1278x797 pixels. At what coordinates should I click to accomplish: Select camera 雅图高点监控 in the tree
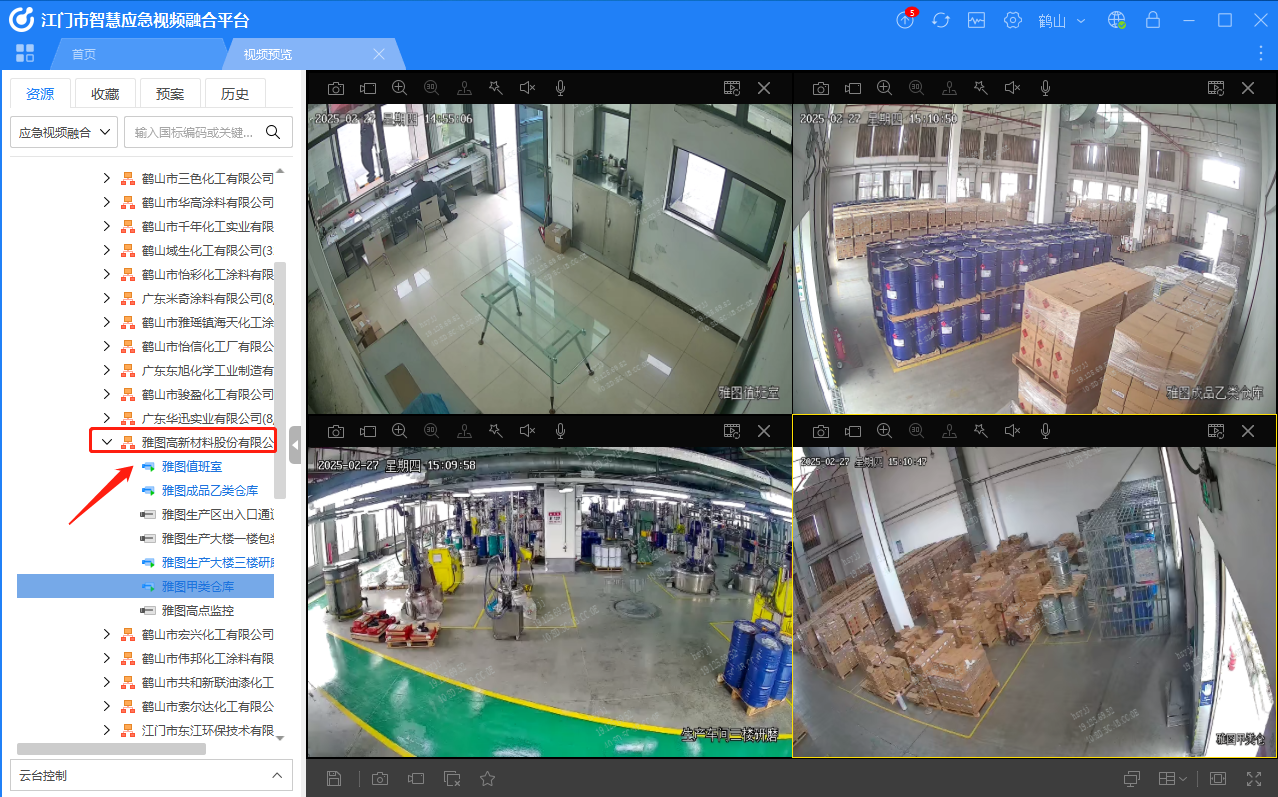click(197, 610)
